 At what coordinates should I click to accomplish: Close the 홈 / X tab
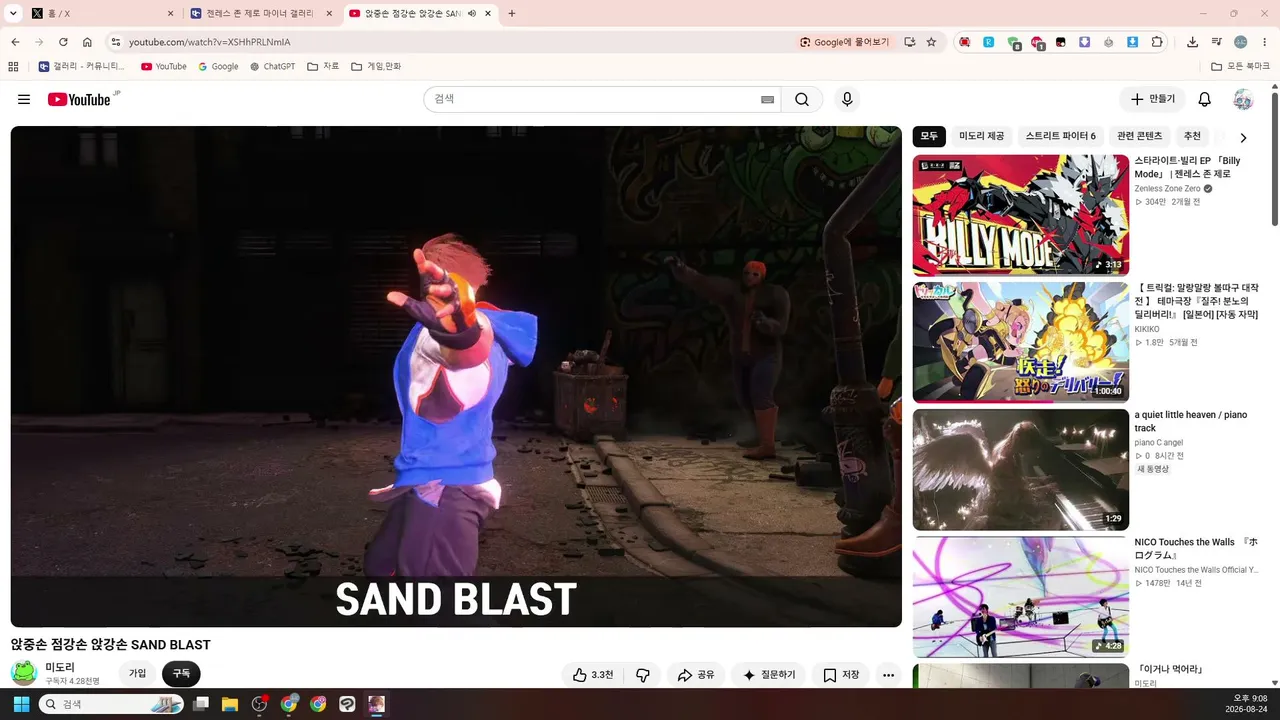[170, 14]
